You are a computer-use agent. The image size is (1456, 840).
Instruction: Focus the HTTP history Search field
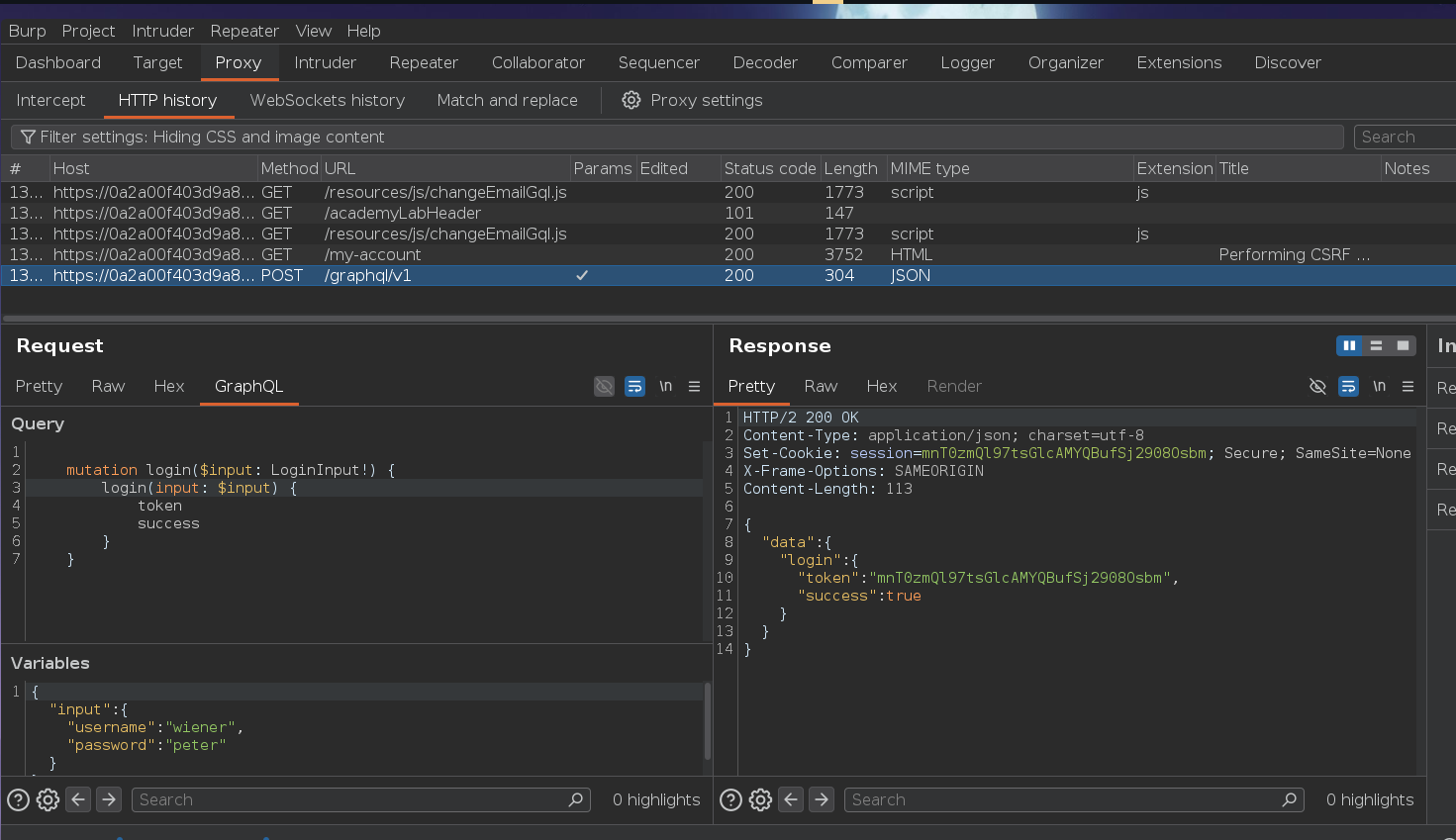1405,137
